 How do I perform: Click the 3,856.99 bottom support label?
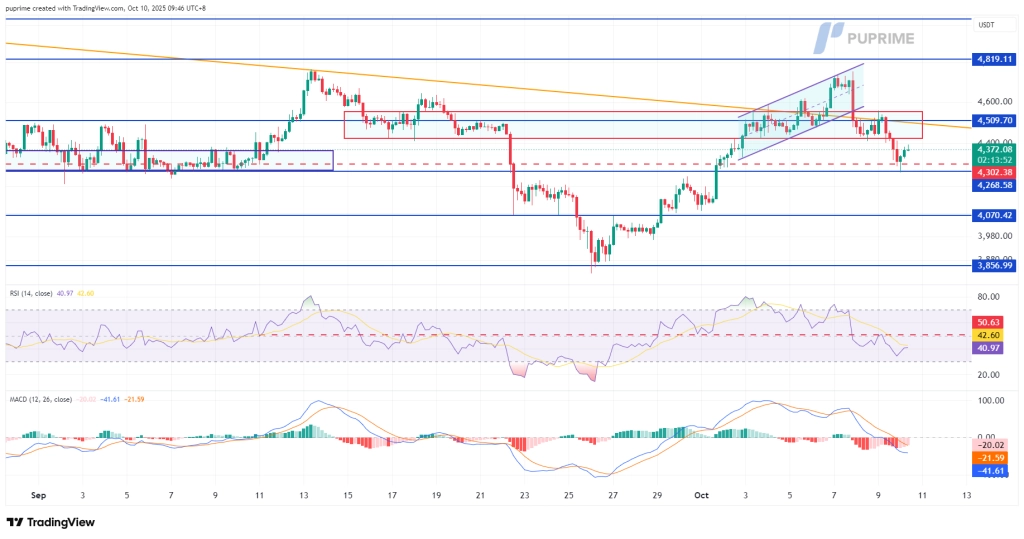point(994,265)
